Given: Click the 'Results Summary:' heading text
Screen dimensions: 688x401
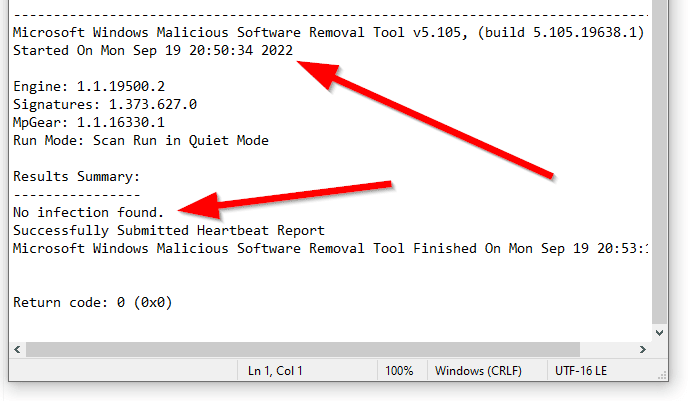Looking at the screenshot, I should (x=76, y=176).
